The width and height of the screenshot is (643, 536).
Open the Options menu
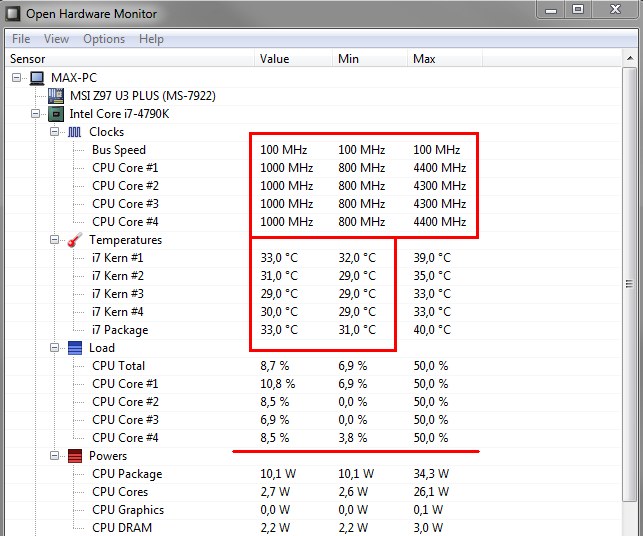[x=104, y=39]
